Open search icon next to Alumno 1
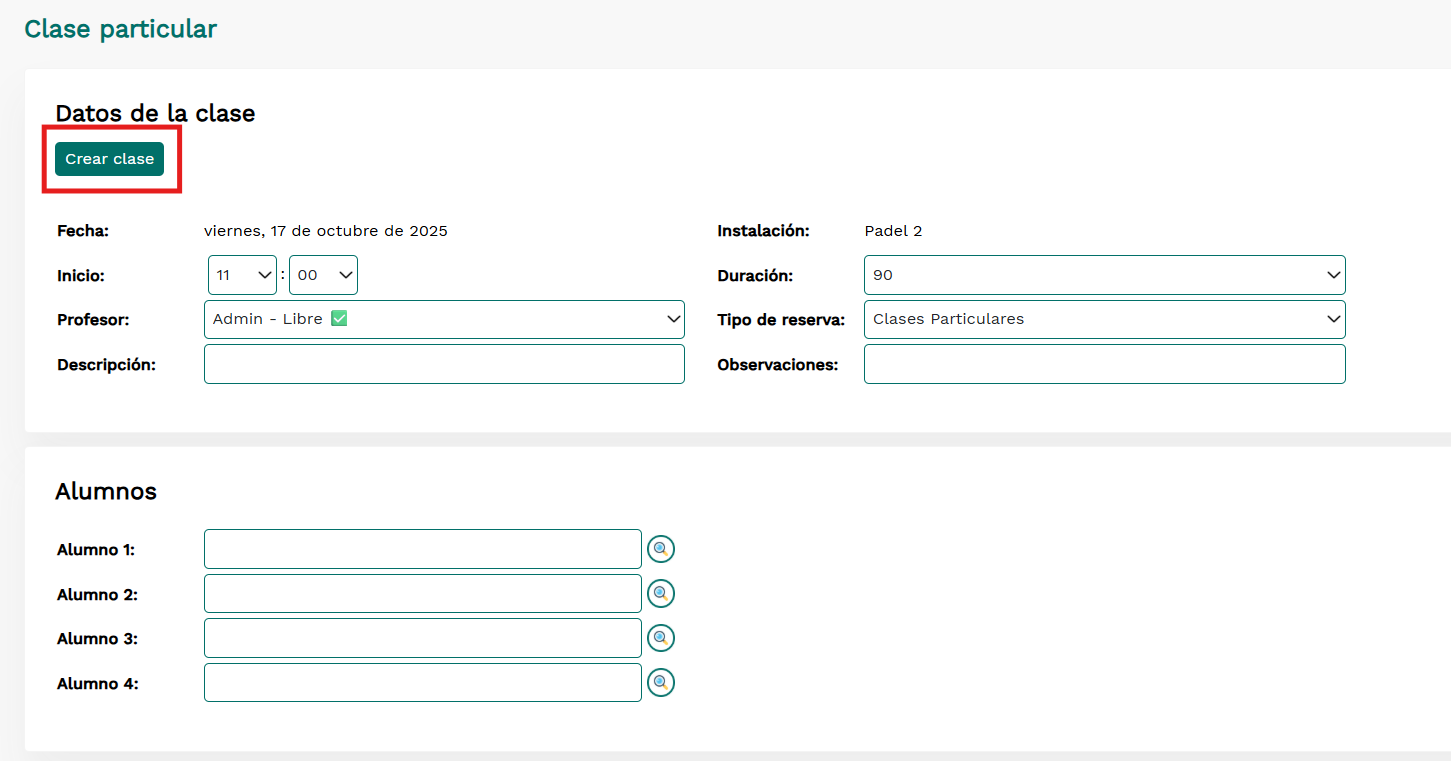1451x761 pixels. [x=660, y=549]
